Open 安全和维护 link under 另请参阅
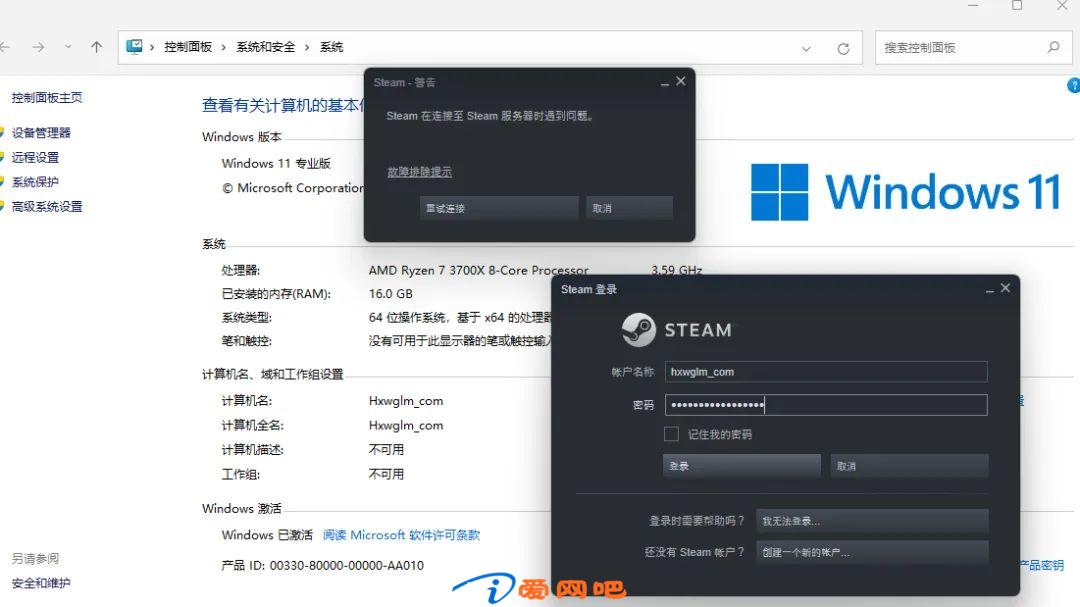Screen dimensions: 1080x607 [x=41, y=584]
